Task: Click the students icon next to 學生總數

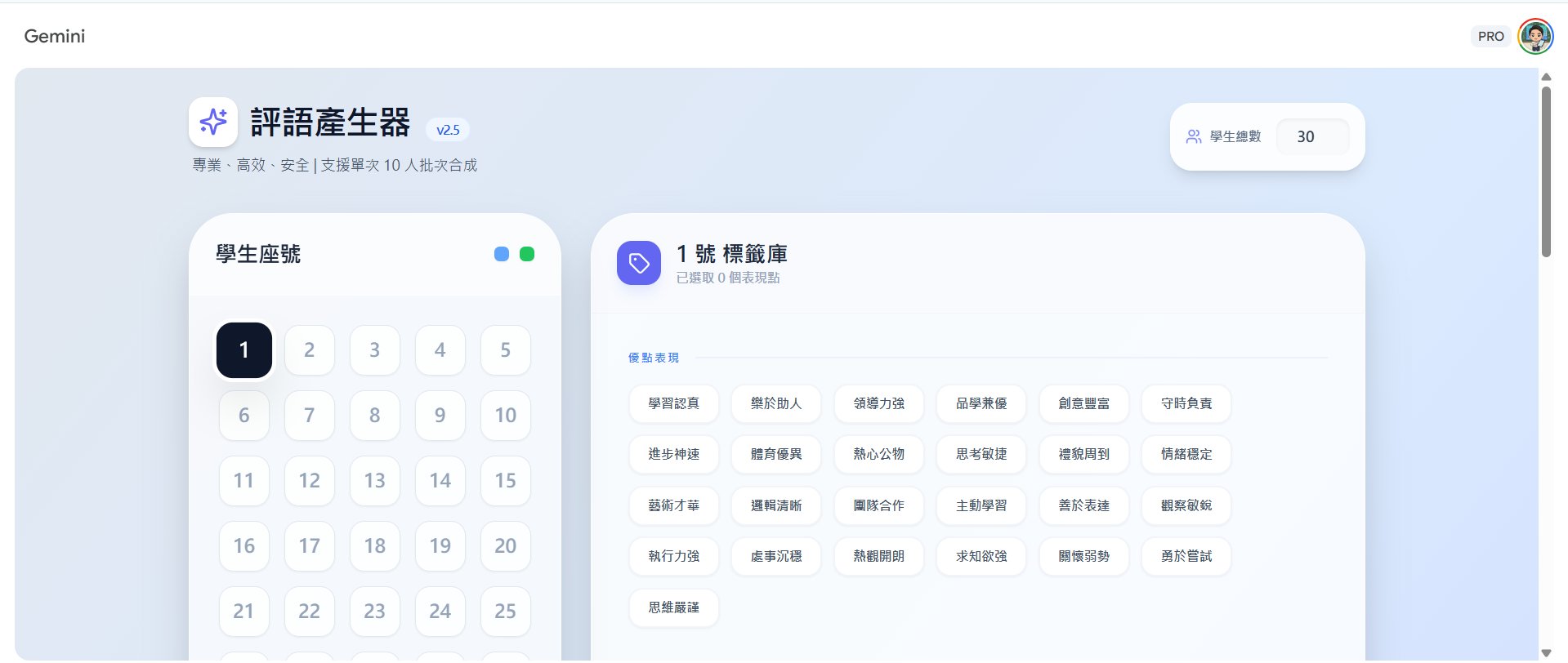Action: pyautogui.click(x=1194, y=136)
